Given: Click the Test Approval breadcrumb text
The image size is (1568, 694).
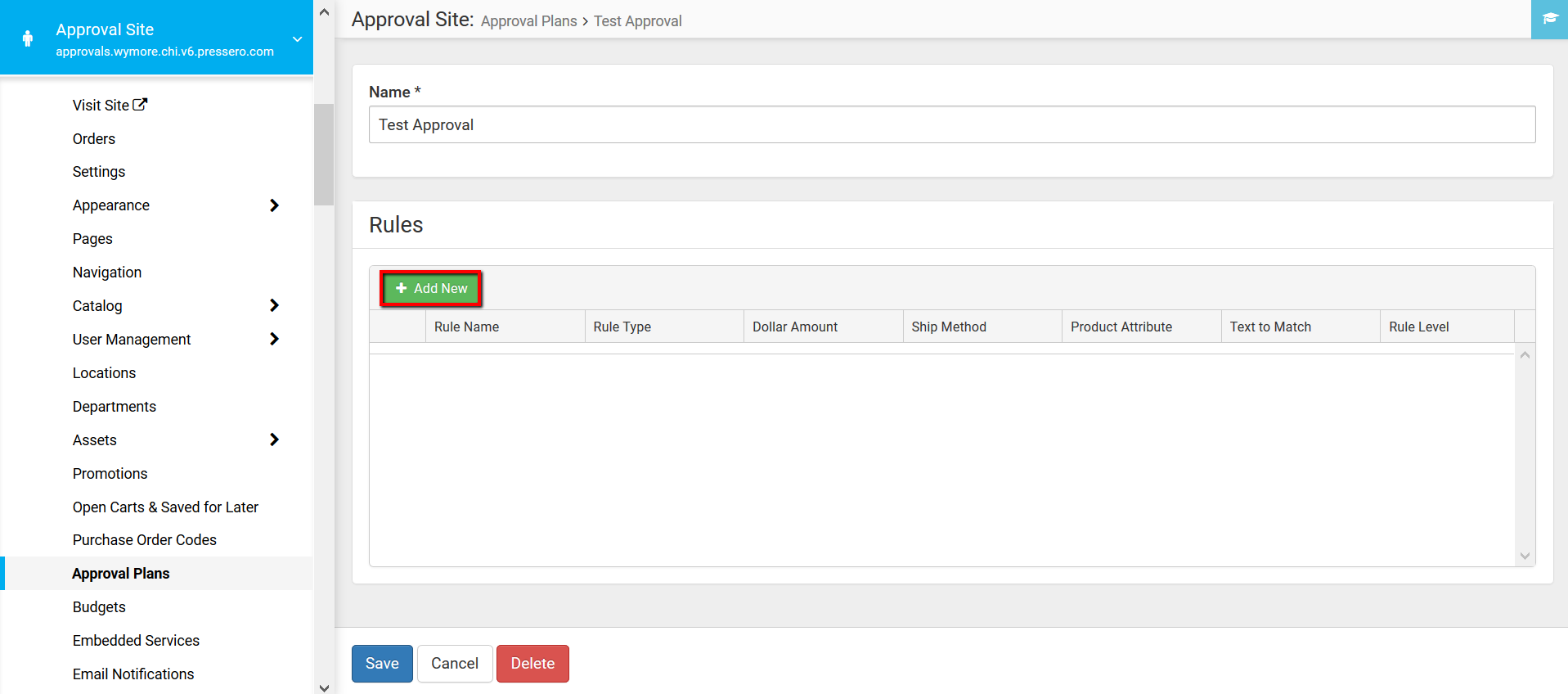Looking at the screenshot, I should (x=638, y=21).
